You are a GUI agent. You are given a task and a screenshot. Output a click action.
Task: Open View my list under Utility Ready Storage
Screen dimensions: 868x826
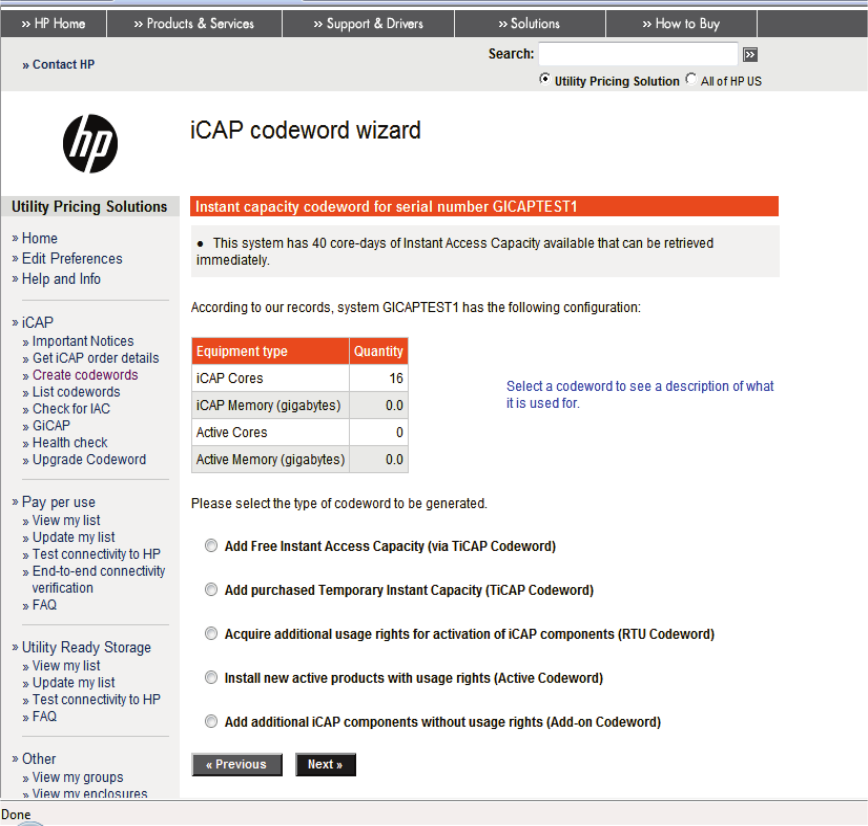tap(66, 665)
